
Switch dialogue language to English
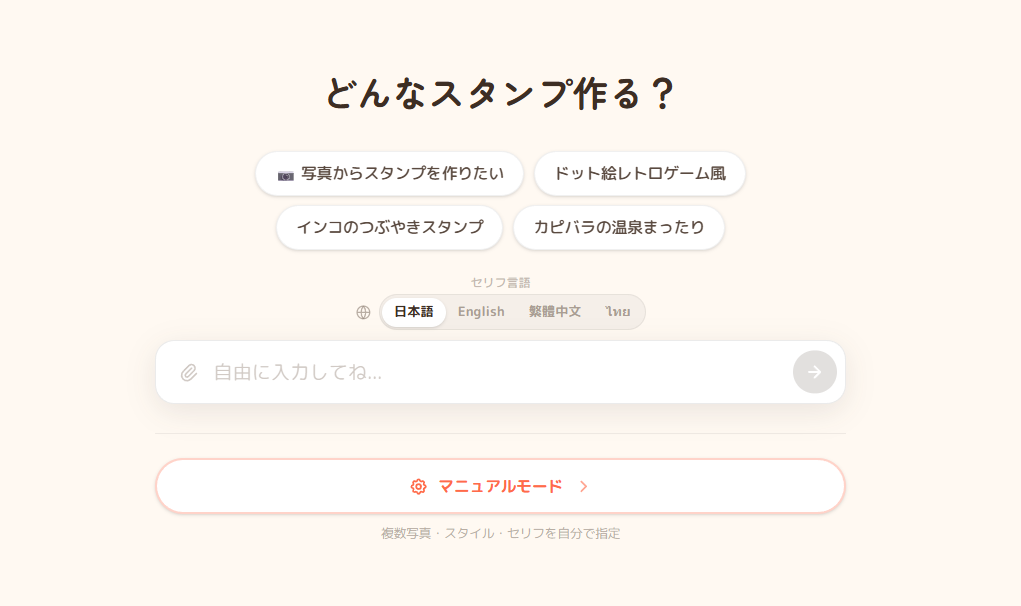(481, 312)
